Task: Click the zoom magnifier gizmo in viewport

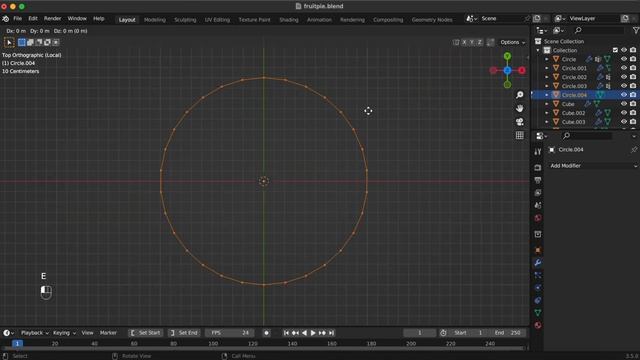Action: (520, 95)
